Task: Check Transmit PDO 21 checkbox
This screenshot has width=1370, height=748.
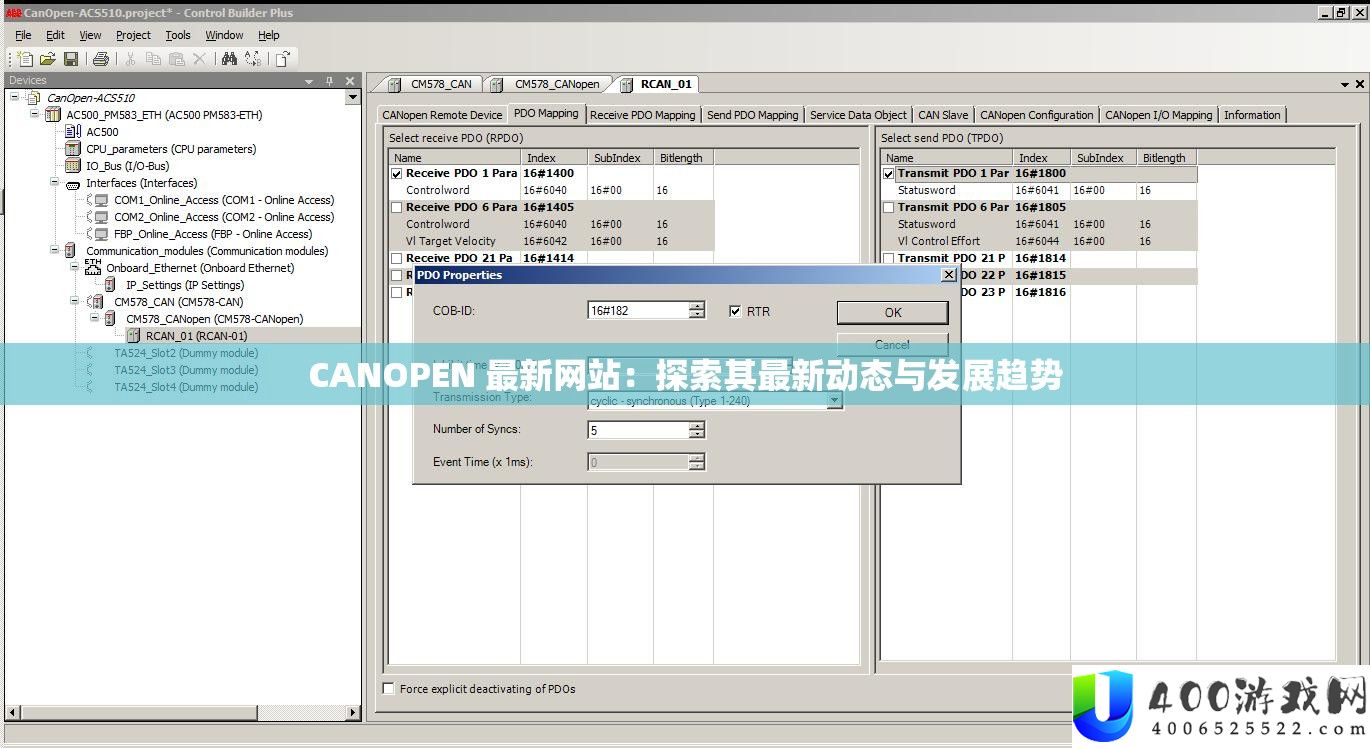Action: pos(889,259)
